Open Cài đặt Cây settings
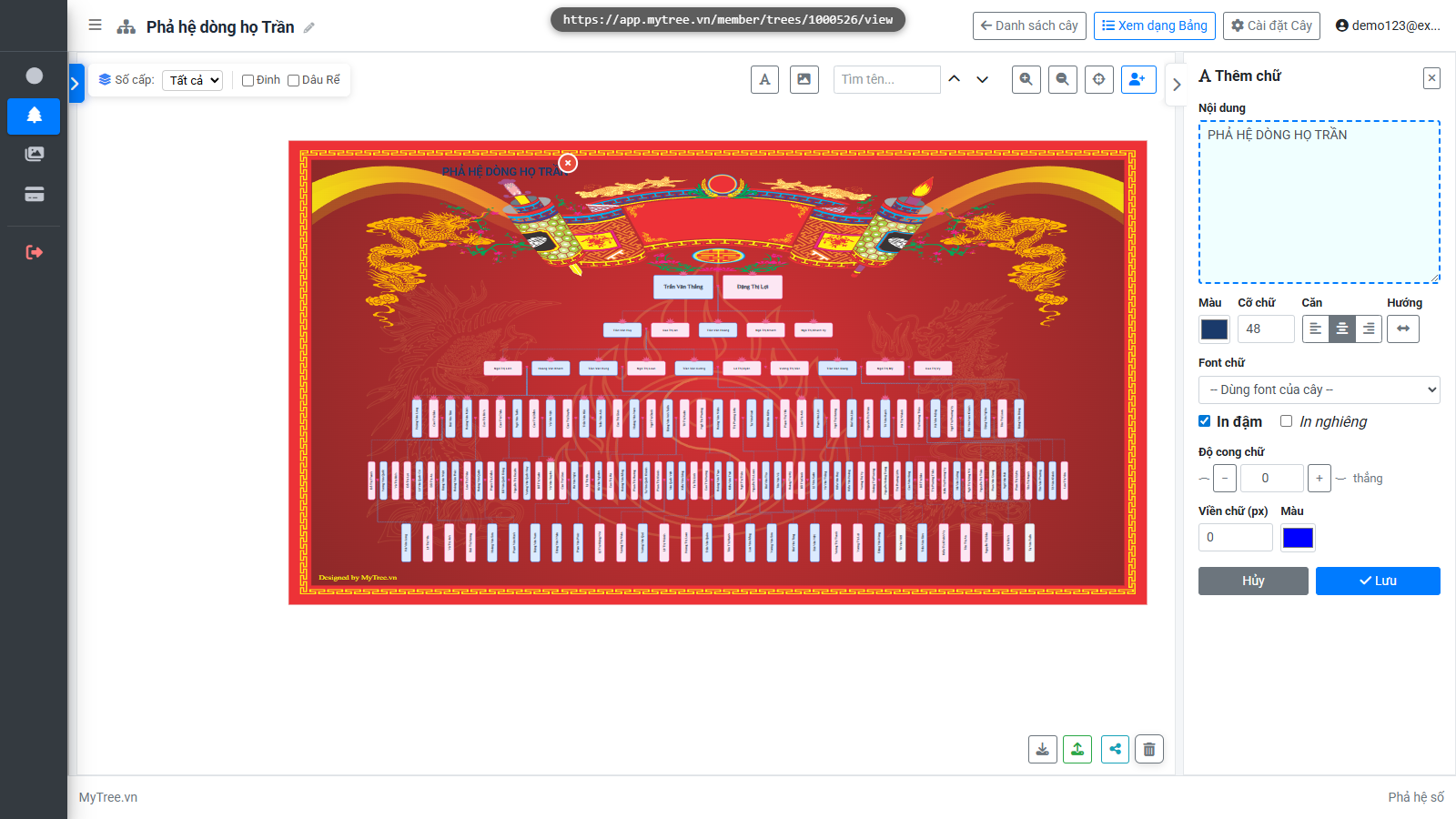This screenshot has height=819, width=1456. (1272, 25)
